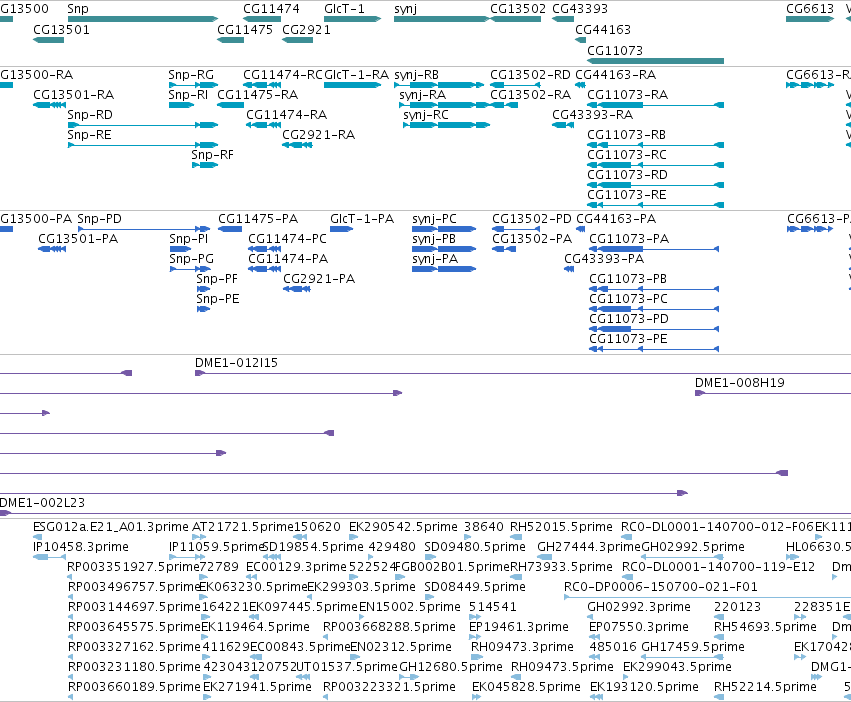This screenshot has width=851, height=702.
Task: Click the GH27444.3prime EST label
Action: click(x=589, y=547)
